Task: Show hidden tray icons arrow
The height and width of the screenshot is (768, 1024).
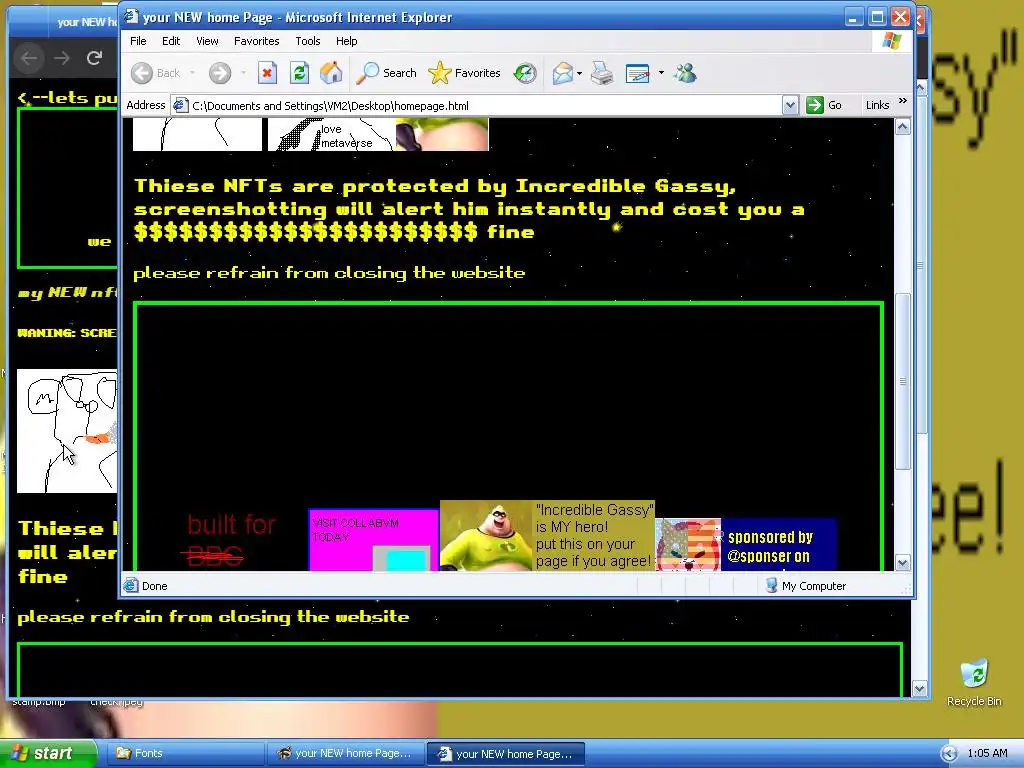Action: click(949, 754)
